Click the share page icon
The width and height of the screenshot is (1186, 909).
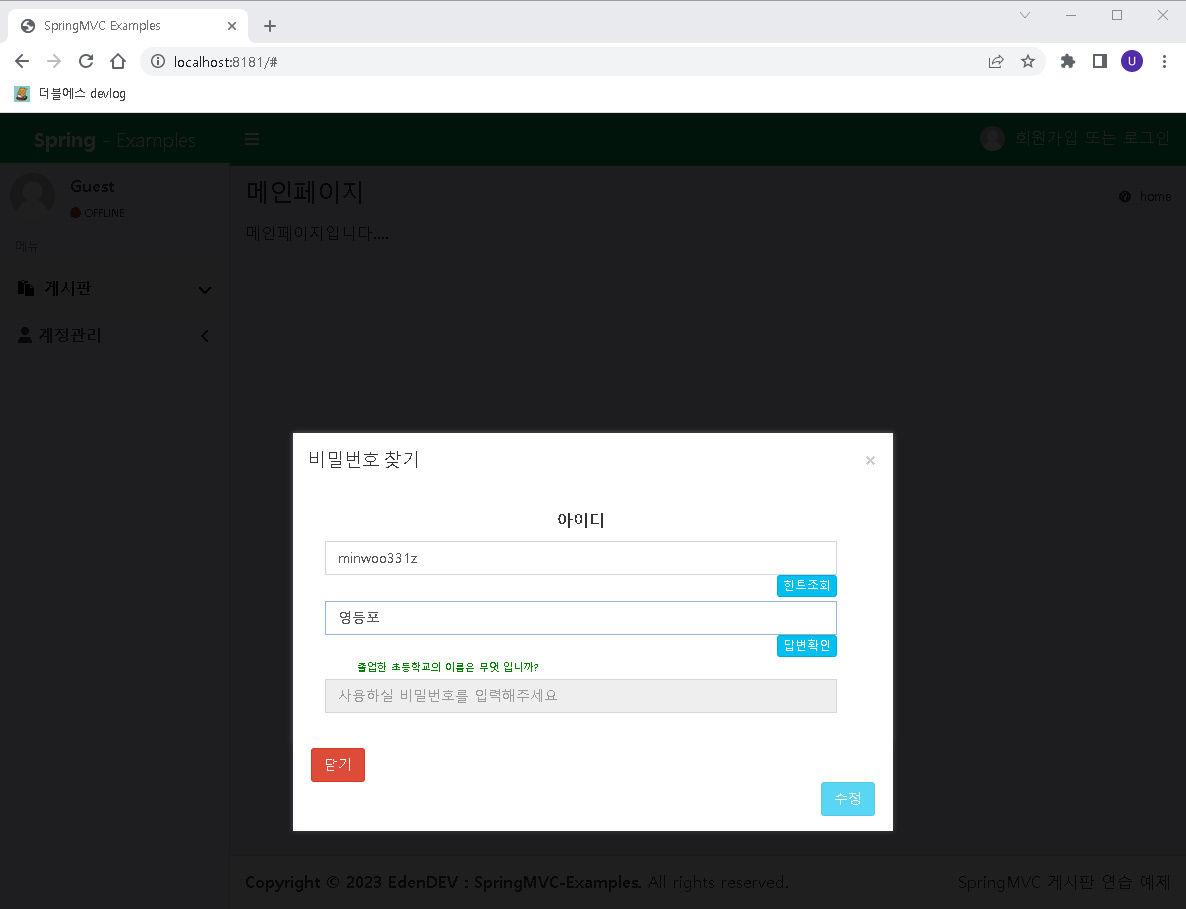pos(996,61)
